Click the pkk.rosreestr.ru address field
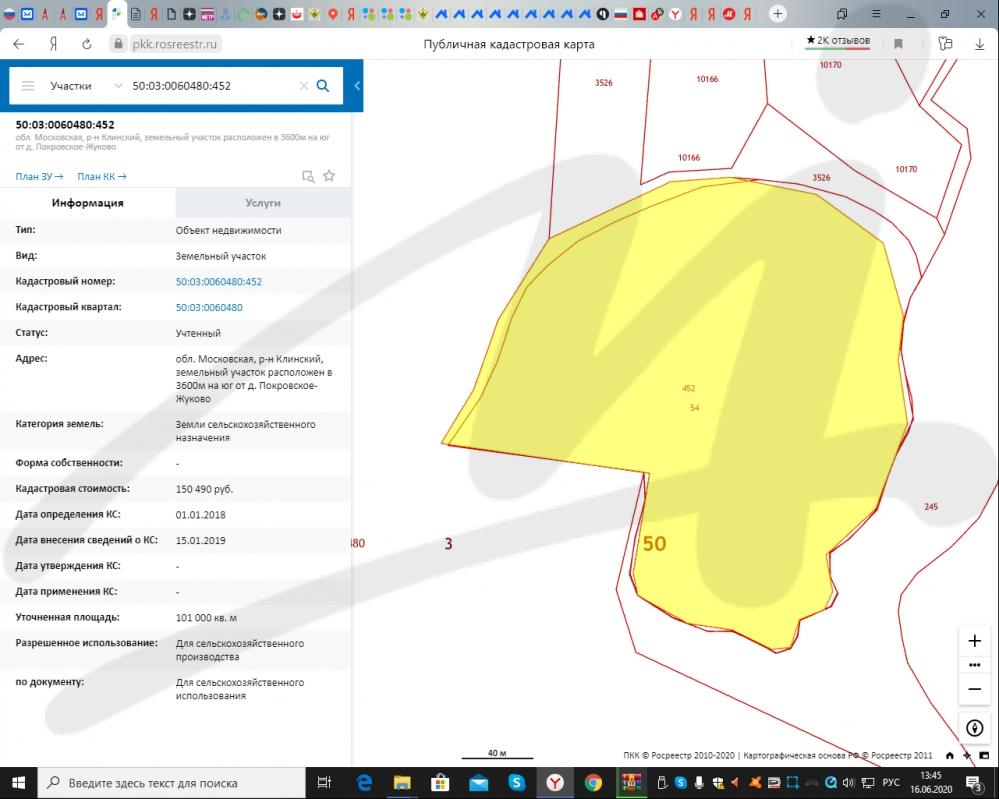The width and height of the screenshot is (999, 799). (x=174, y=44)
